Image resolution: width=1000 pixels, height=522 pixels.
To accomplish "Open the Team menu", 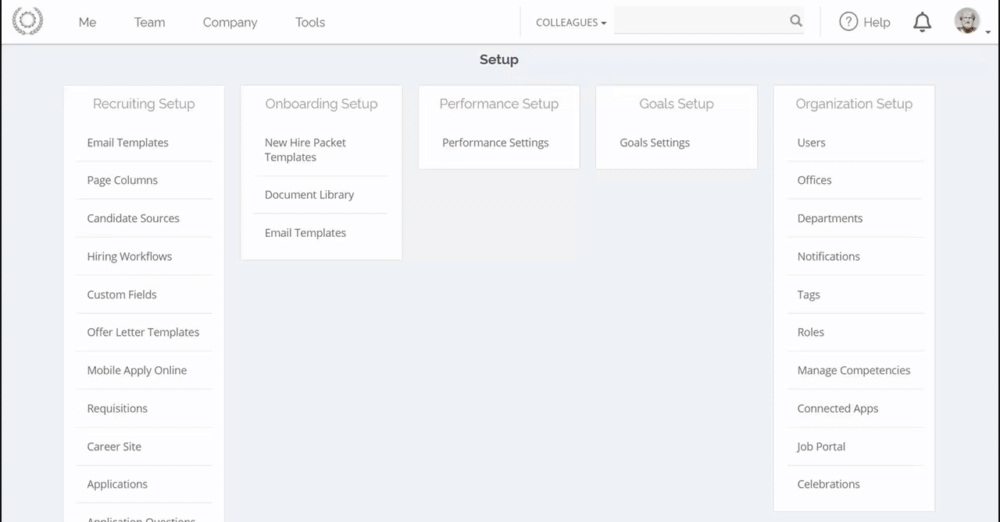I will point(149,22).
